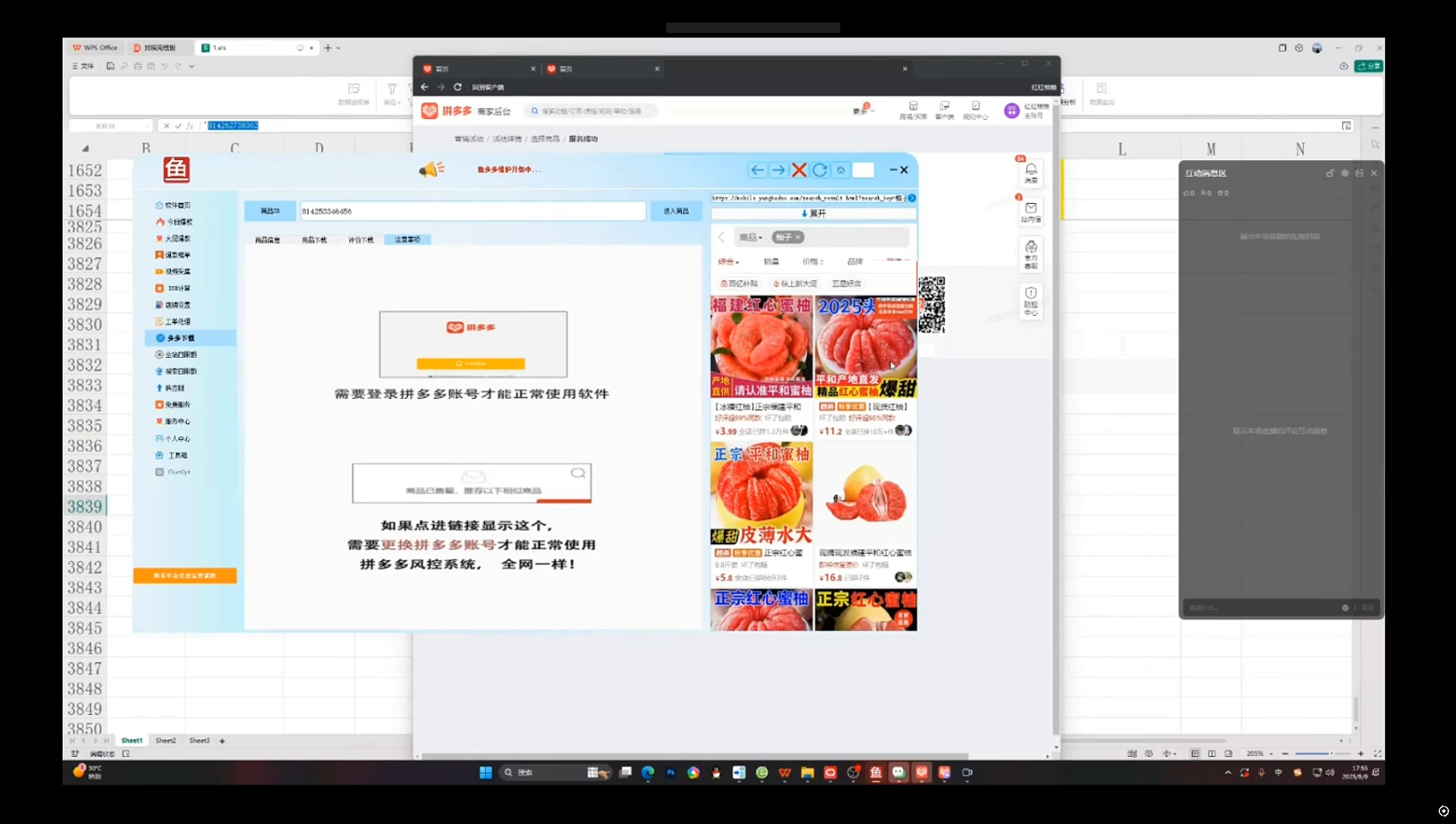Remove the 柚子 search tag
This screenshot has height=824, width=1456.
(x=798, y=237)
